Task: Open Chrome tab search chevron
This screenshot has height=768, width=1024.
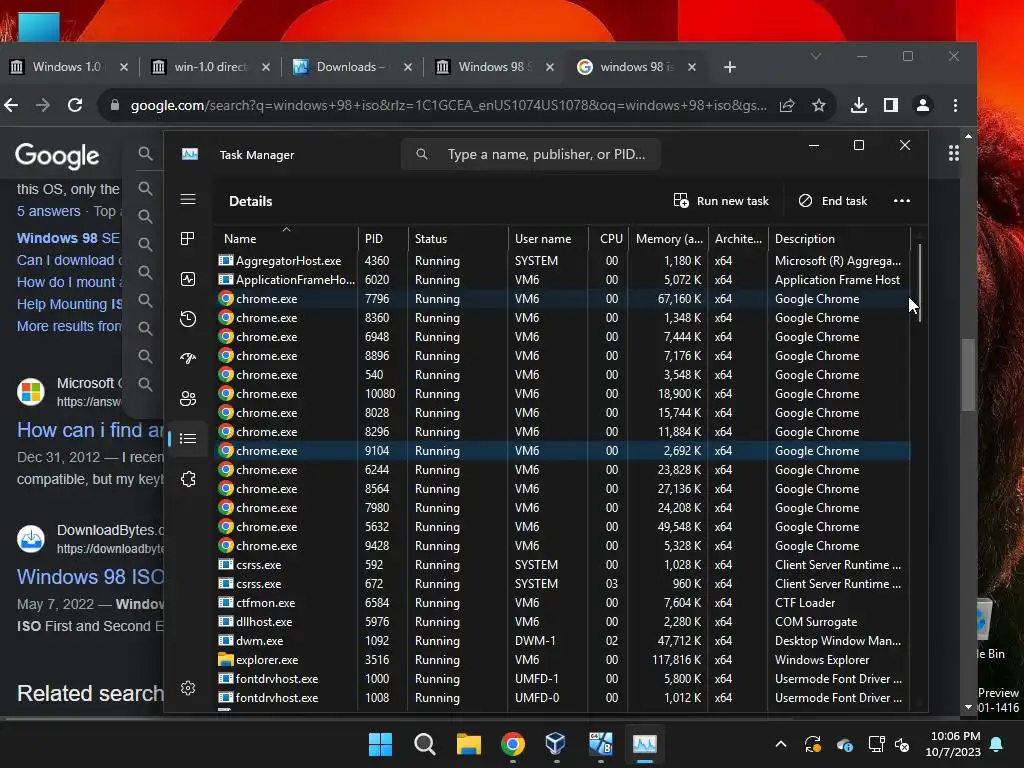Action: pyautogui.click(x=816, y=56)
